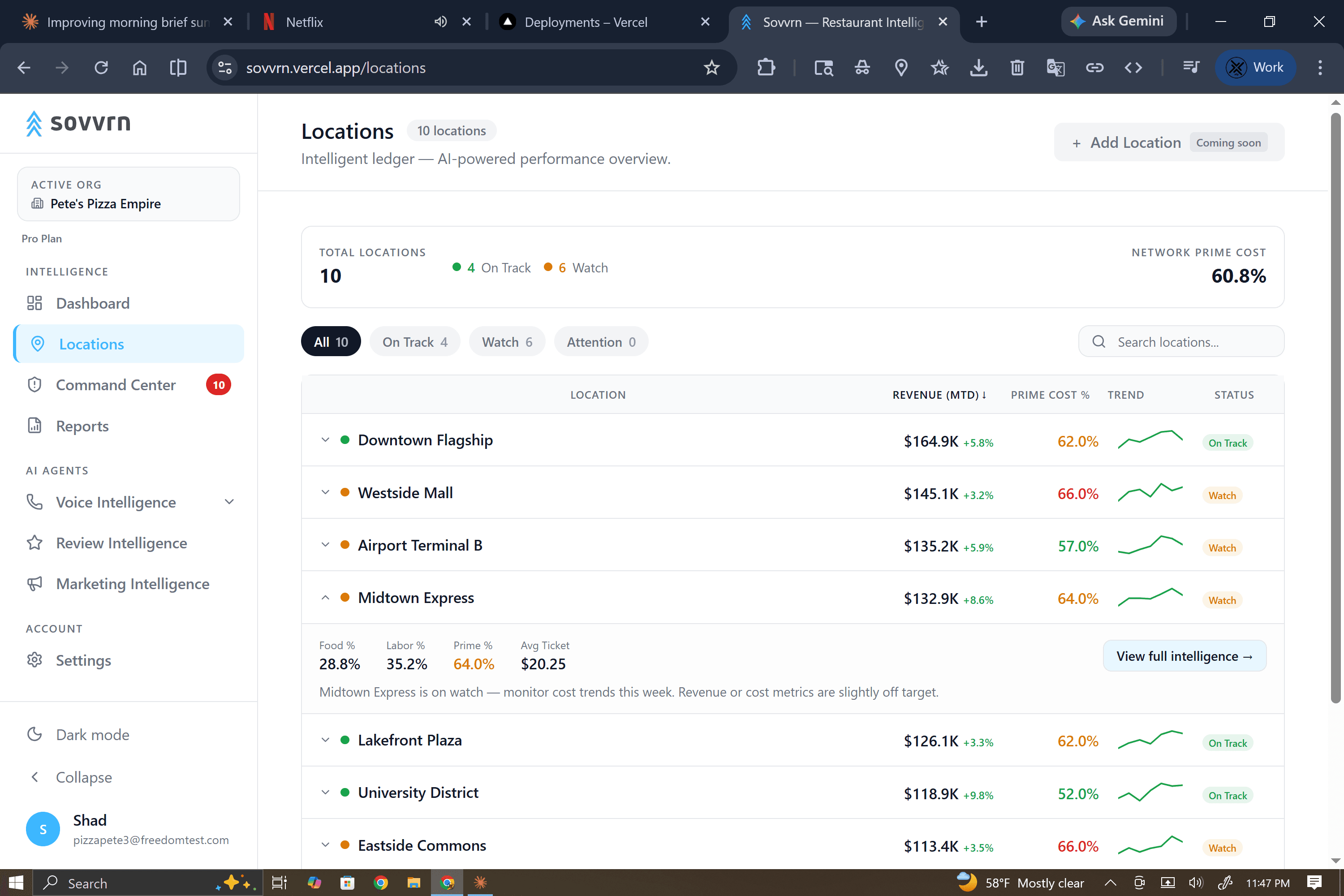
Task: Click the Ask Gemini button
Action: pyautogui.click(x=1118, y=21)
